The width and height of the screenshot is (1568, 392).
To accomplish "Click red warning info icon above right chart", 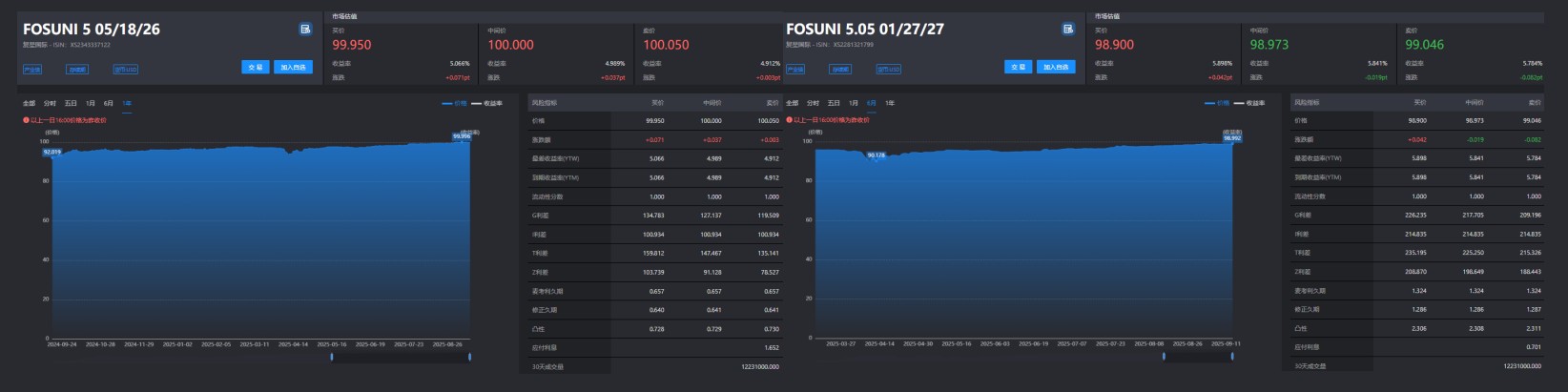I will [x=789, y=120].
